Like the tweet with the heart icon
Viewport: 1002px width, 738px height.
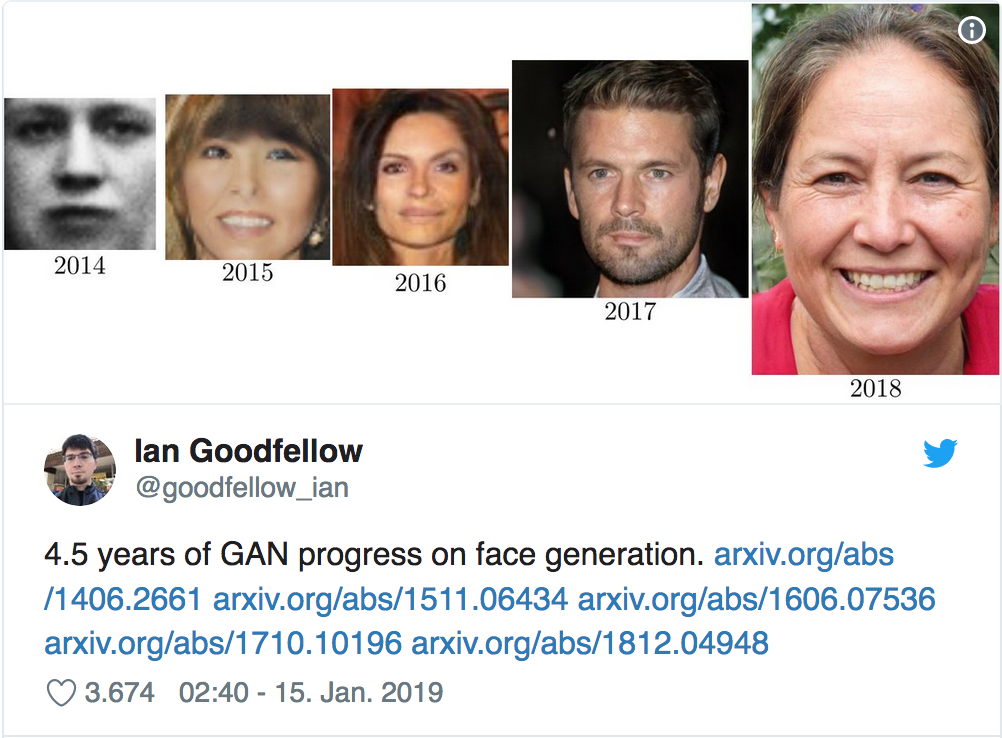coord(61,692)
